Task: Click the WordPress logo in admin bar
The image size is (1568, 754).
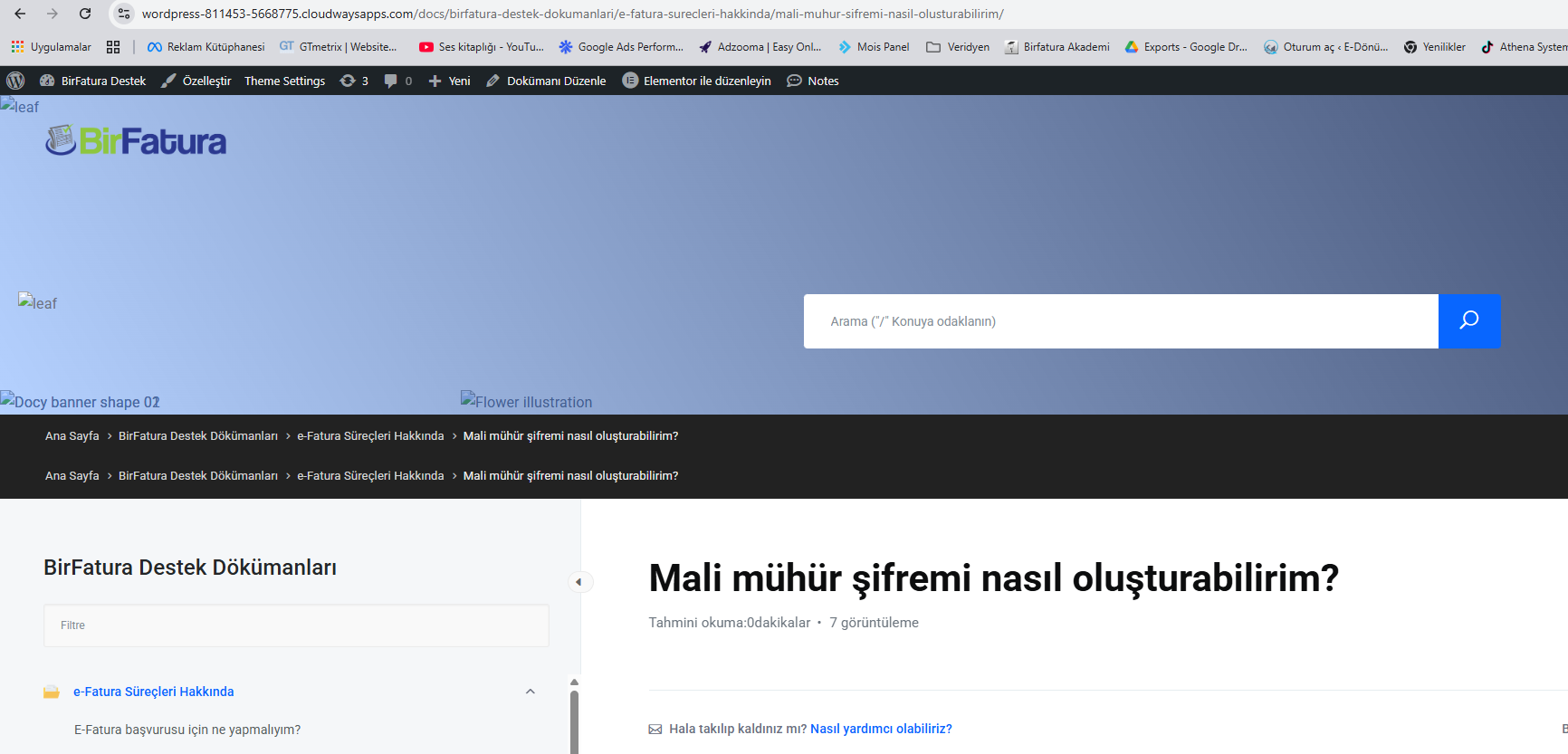Action: 15,81
